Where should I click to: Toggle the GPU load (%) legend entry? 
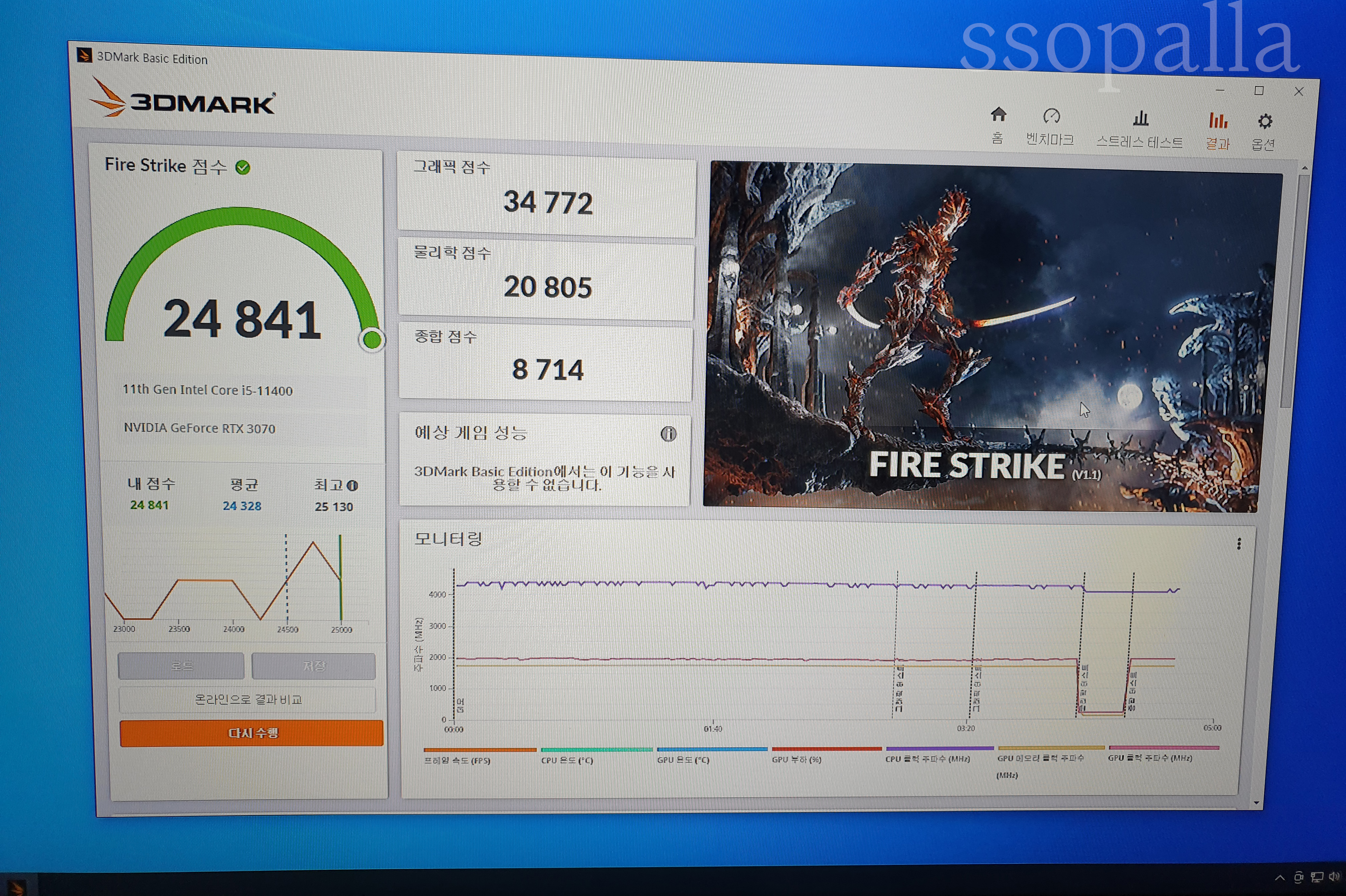point(796,760)
